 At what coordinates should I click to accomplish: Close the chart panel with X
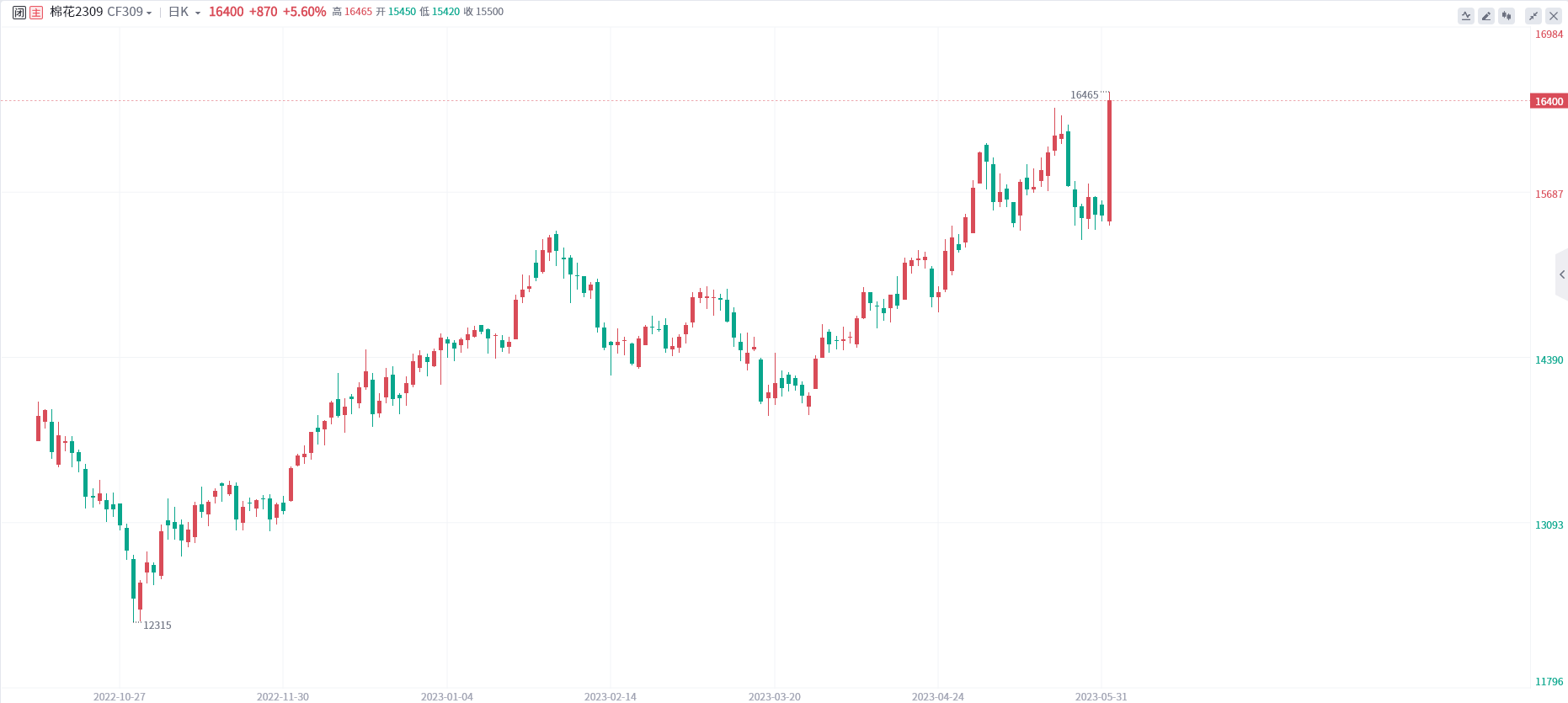(1554, 16)
